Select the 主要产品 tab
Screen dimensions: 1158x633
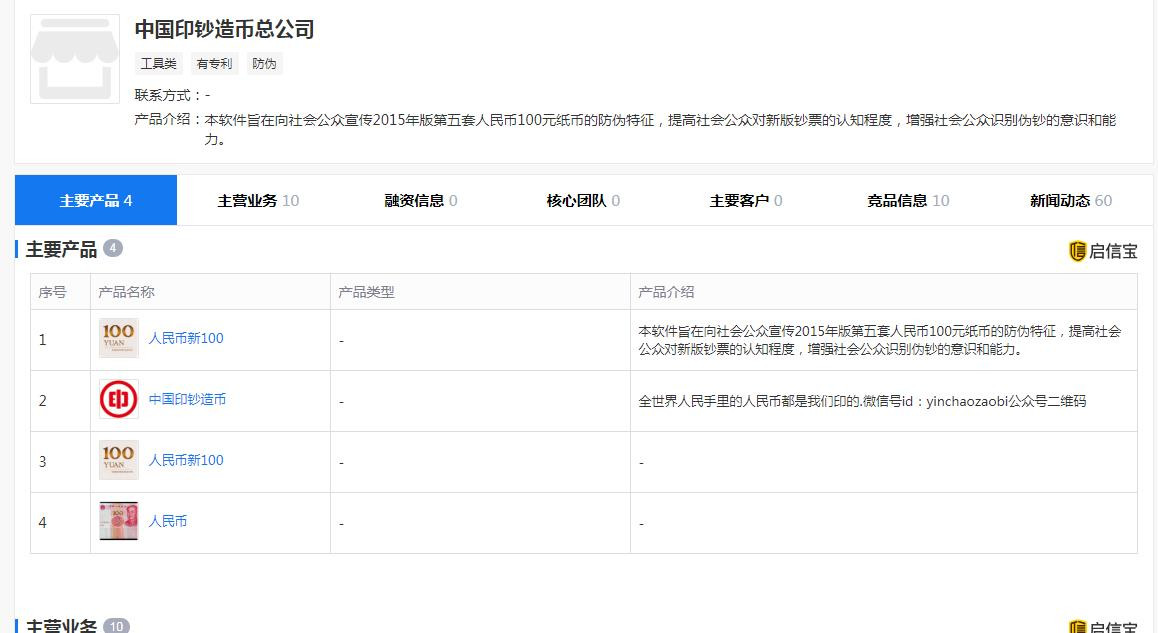pos(96,201)
